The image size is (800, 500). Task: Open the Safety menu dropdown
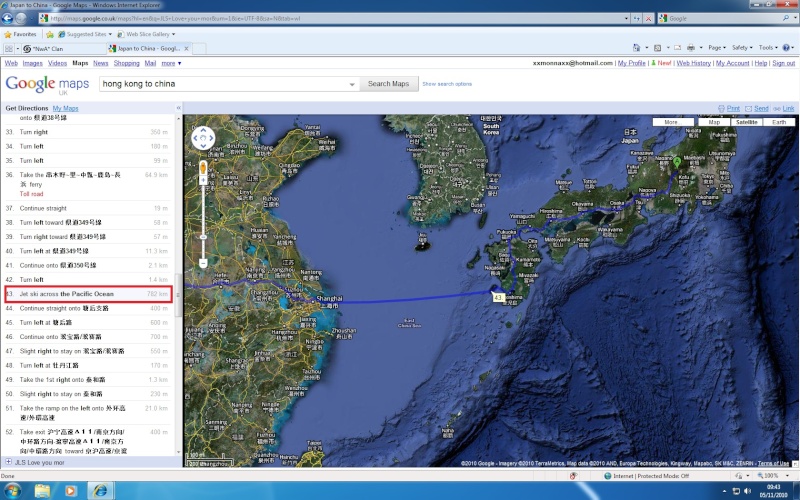742,47
